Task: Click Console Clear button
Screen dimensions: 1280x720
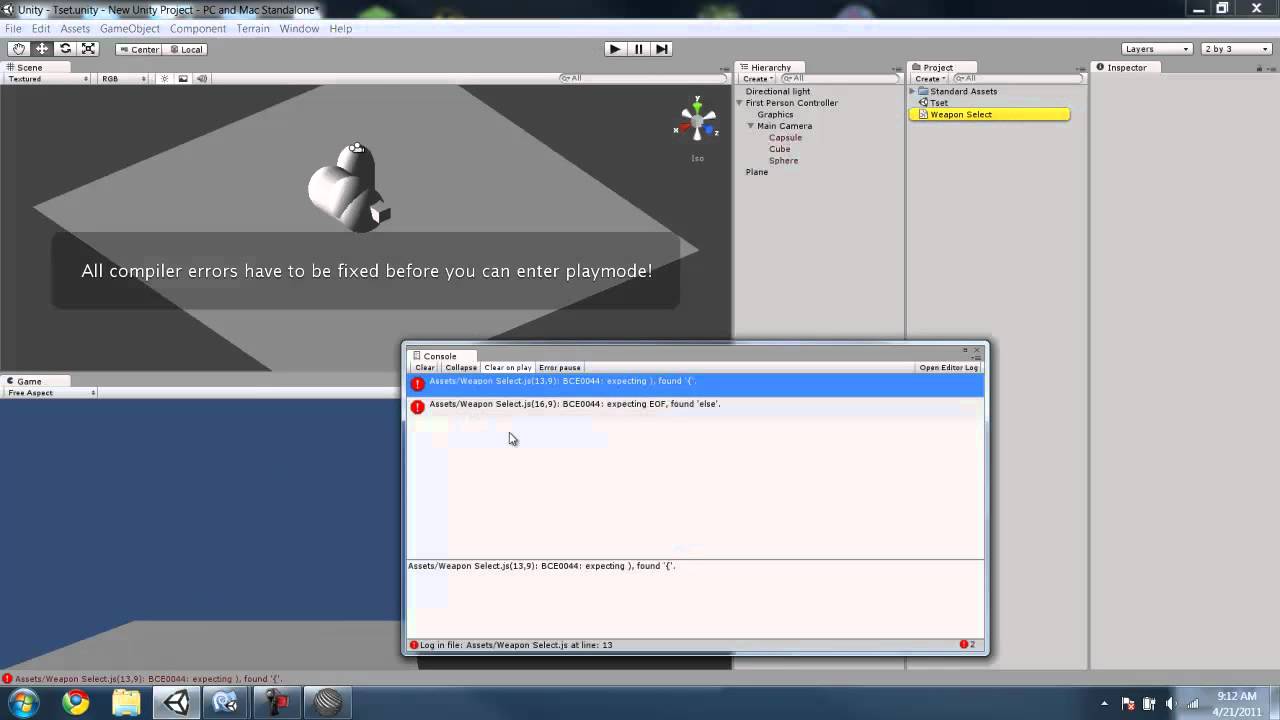Action: [x=425, y=368]
